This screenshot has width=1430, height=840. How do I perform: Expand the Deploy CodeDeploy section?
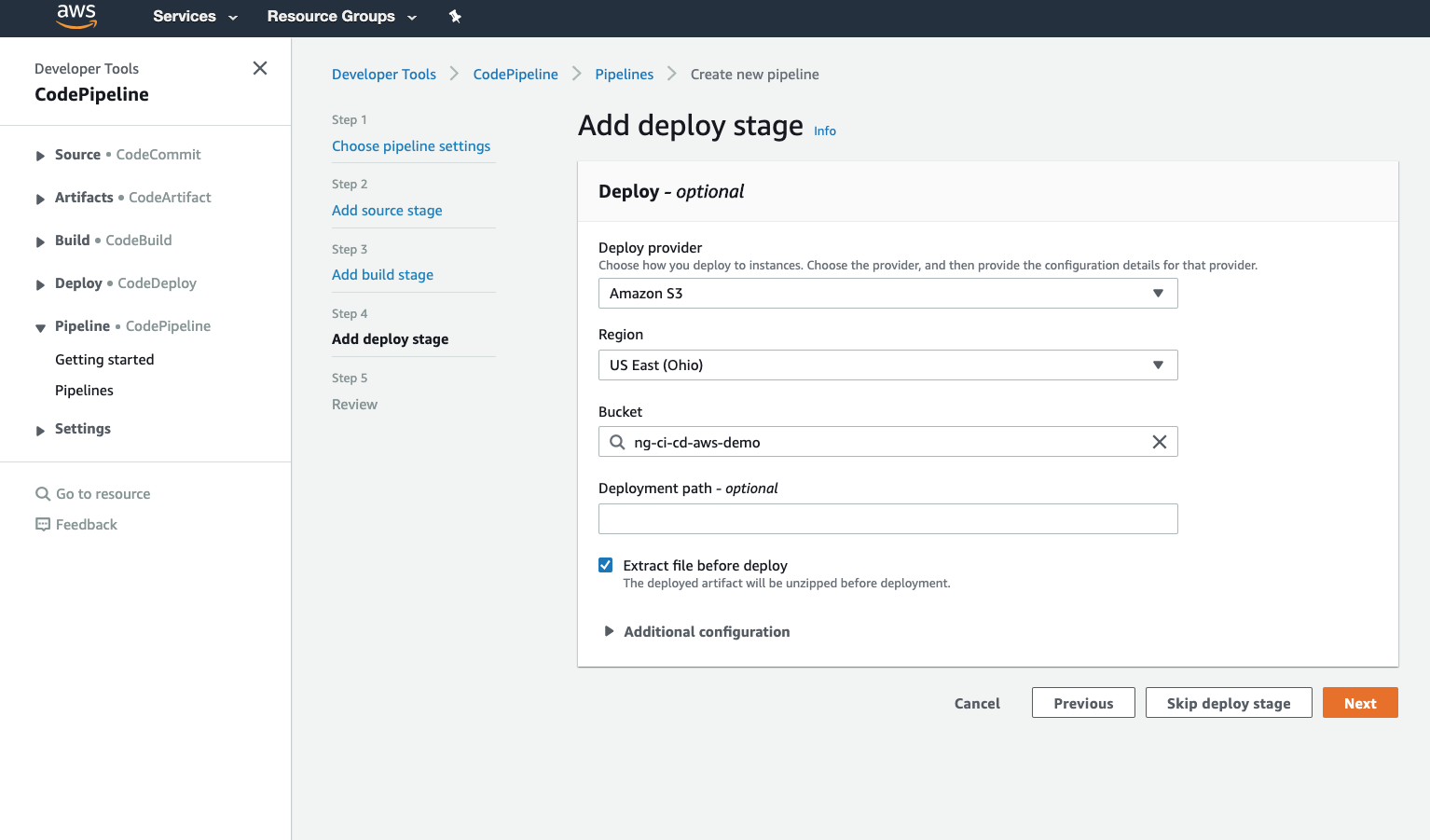click(40, 284)
